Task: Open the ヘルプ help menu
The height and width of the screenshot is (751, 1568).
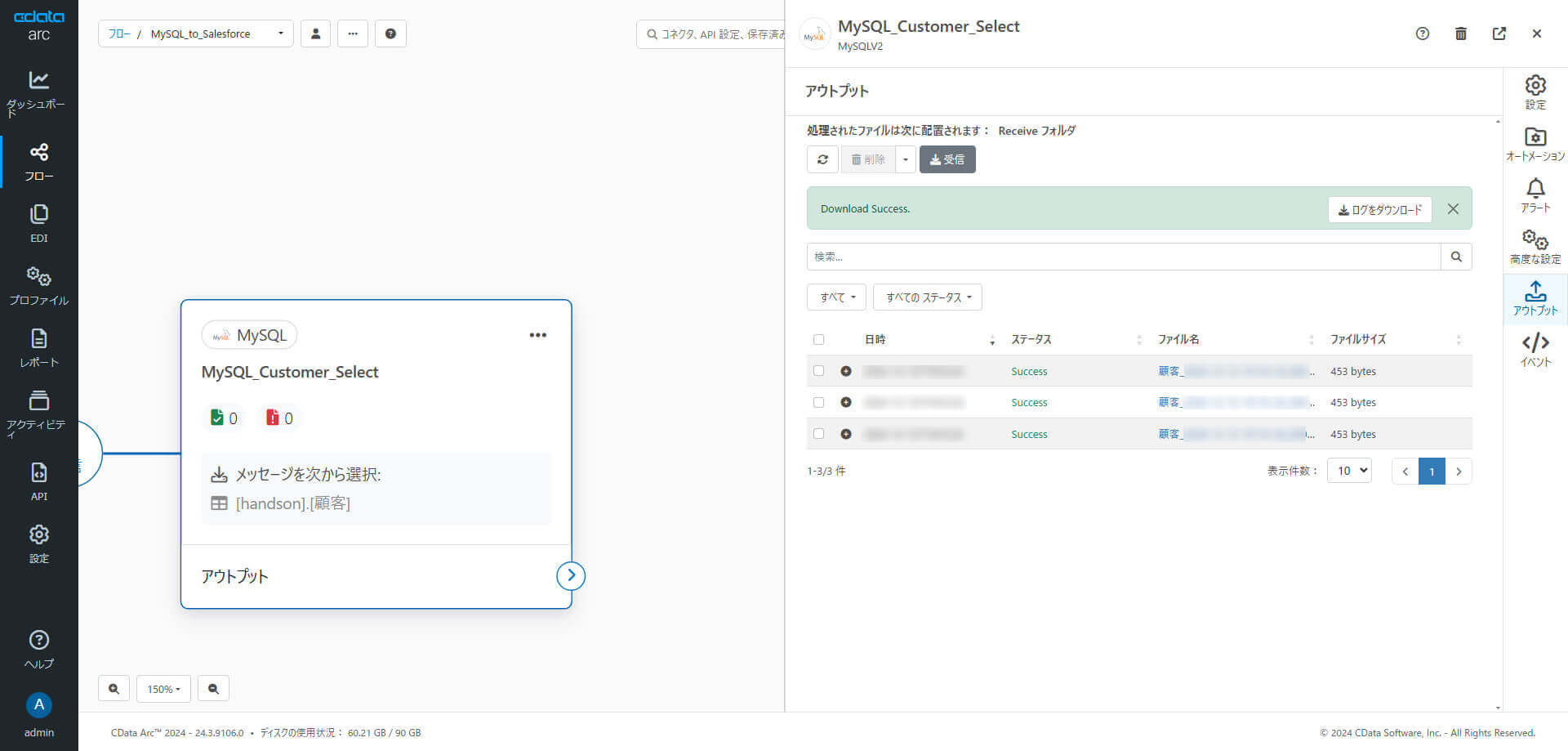Action: 38,650
